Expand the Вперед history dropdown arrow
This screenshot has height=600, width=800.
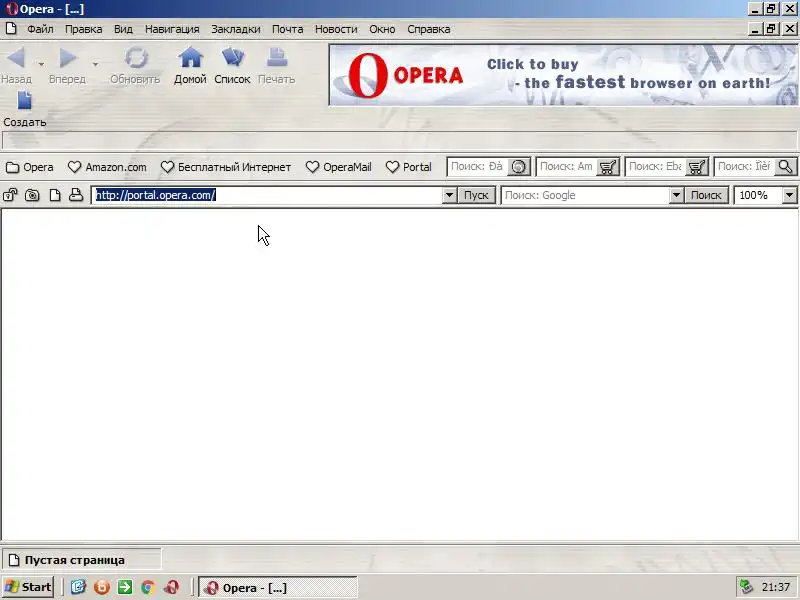[95, 64]
